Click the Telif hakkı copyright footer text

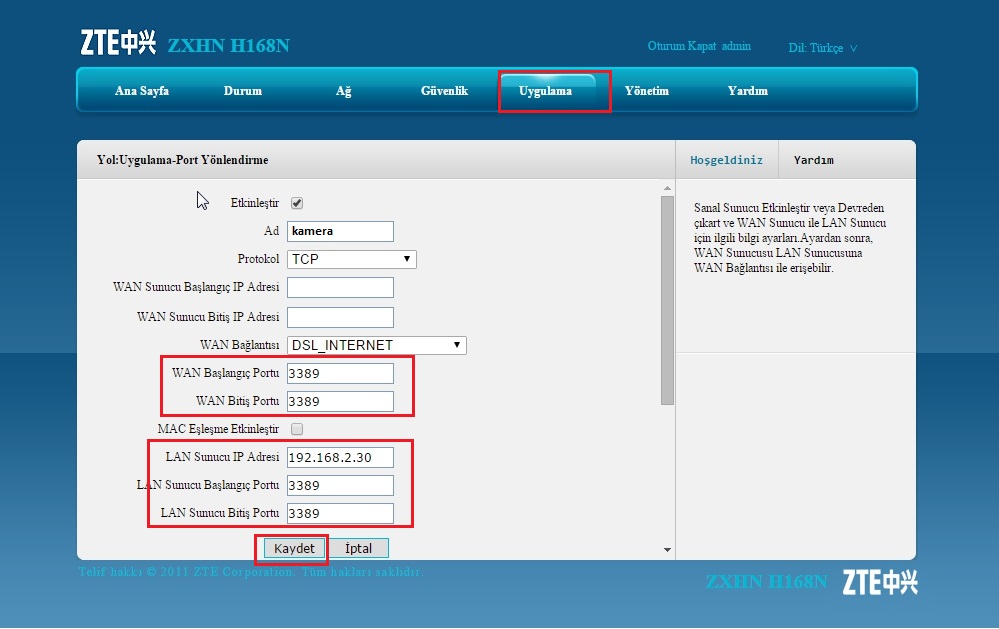tap(250, 572)
